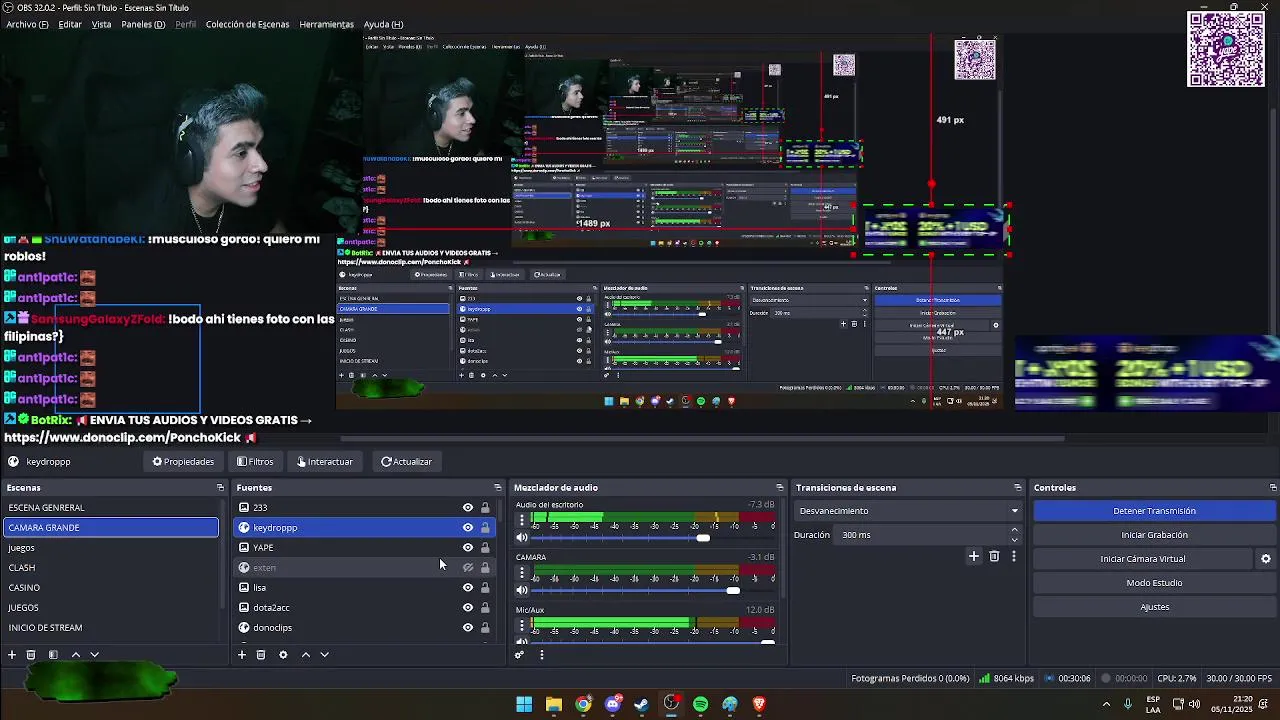Screen dimensions: 1280x720
Task: Hide the keydroppp source
Action: coord(467,528)
